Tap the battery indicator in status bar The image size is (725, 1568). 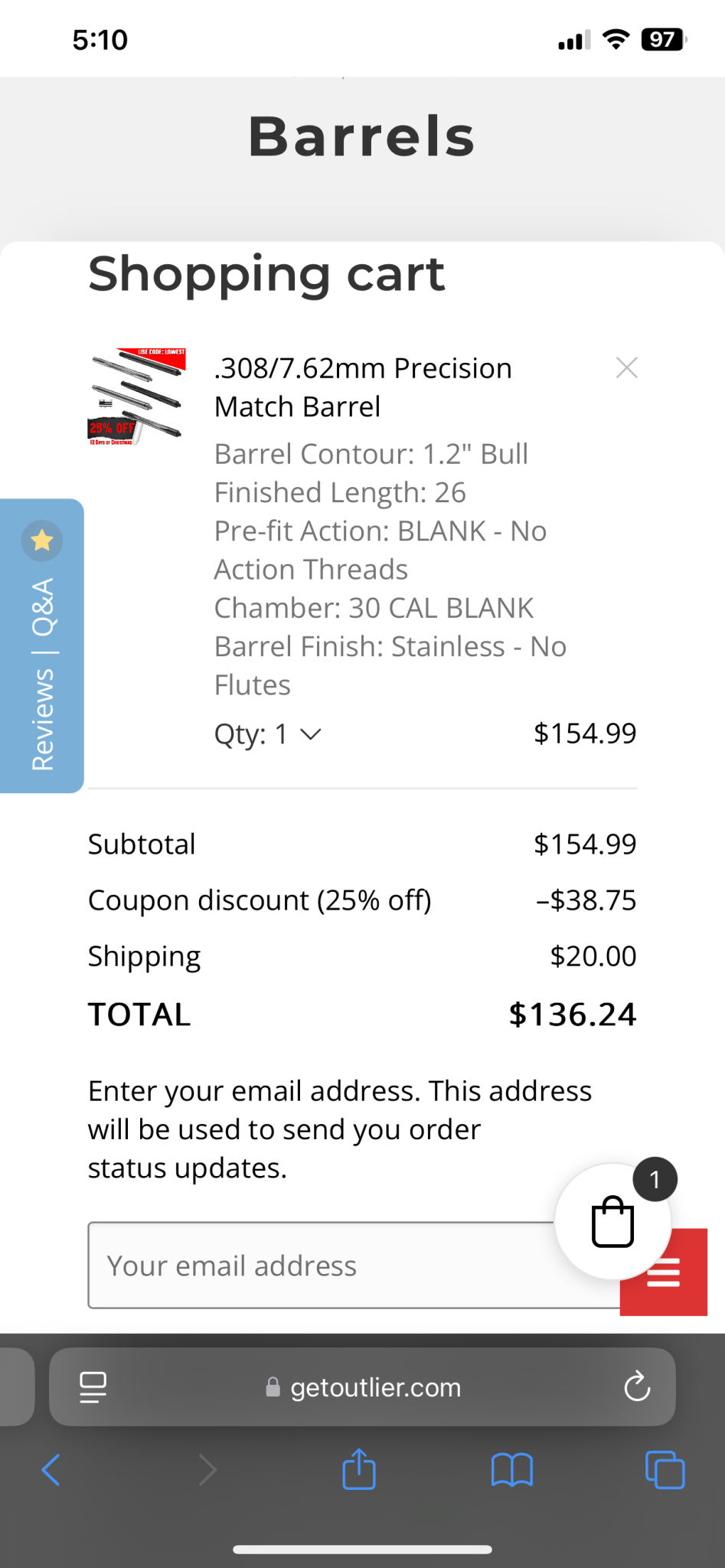click(664, 39)
